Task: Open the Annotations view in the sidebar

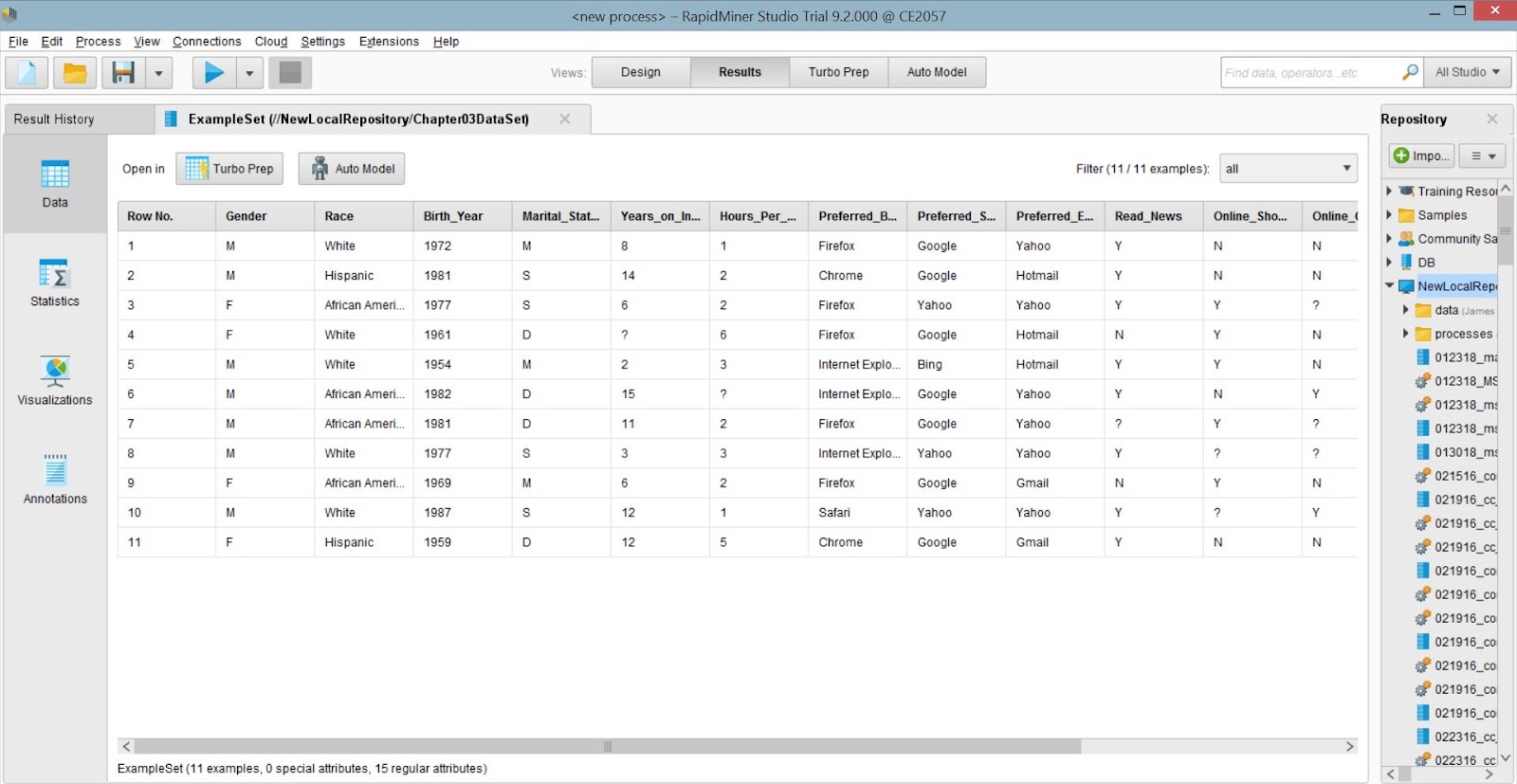Action: click(x=55, y=481)
